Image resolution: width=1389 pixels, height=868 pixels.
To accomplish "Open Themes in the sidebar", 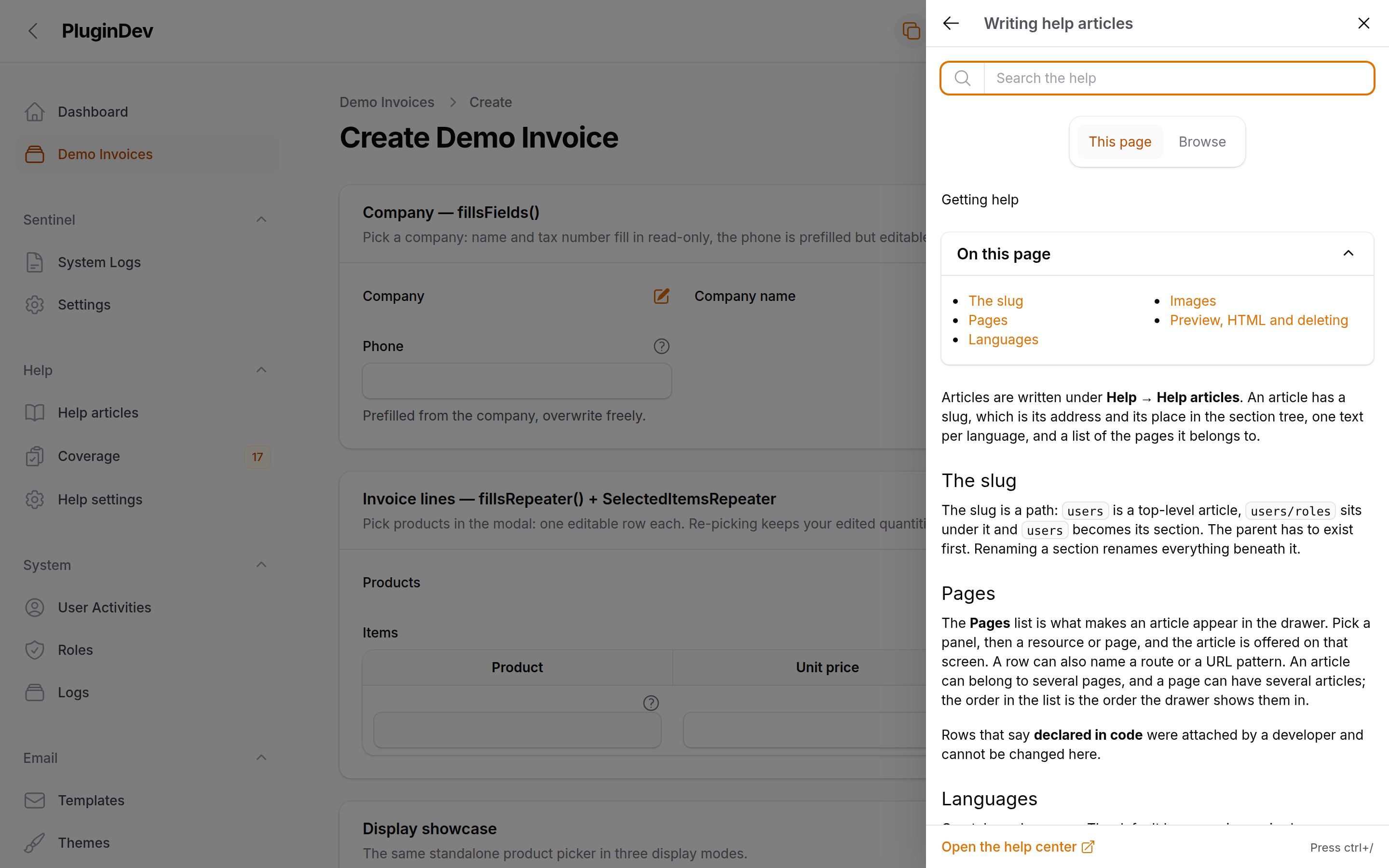I will coord(147,843).
